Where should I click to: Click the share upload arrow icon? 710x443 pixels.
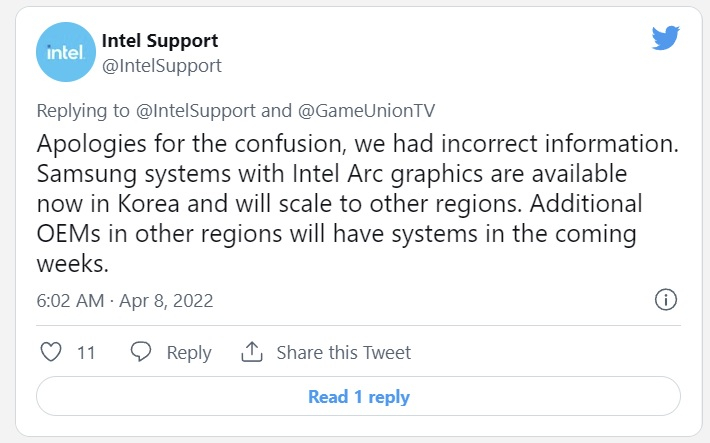pyautogui.click(x=252, y=352)
